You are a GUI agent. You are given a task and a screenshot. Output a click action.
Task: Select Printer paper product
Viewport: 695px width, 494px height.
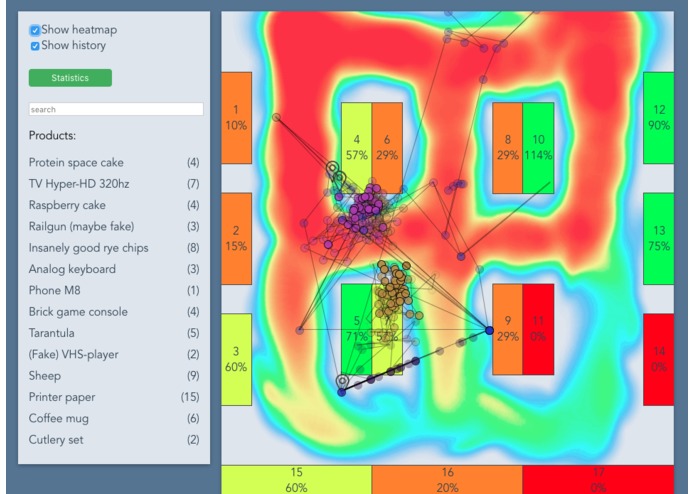(x=114, y=397)
